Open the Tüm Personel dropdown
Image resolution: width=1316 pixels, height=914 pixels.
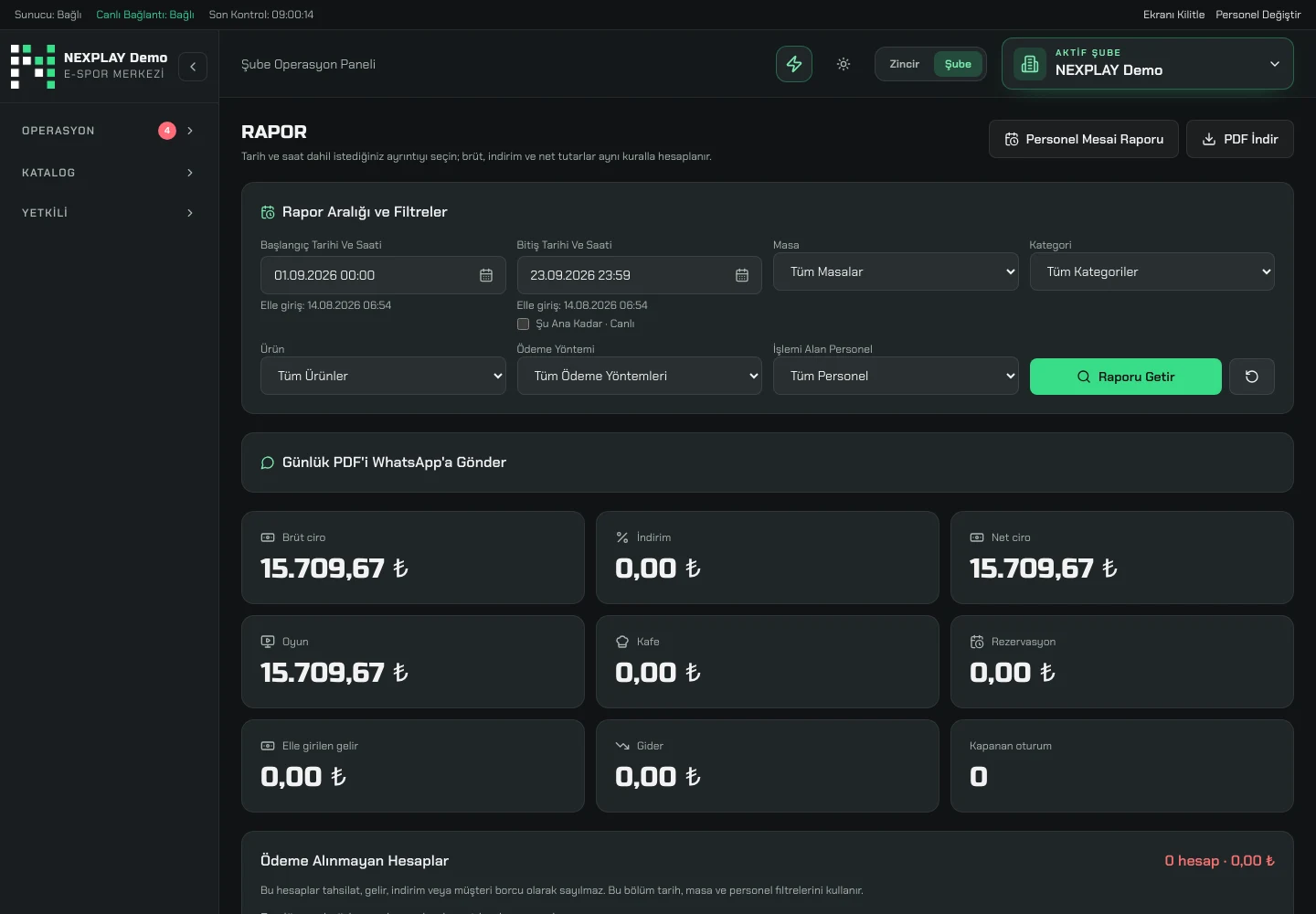896,376
